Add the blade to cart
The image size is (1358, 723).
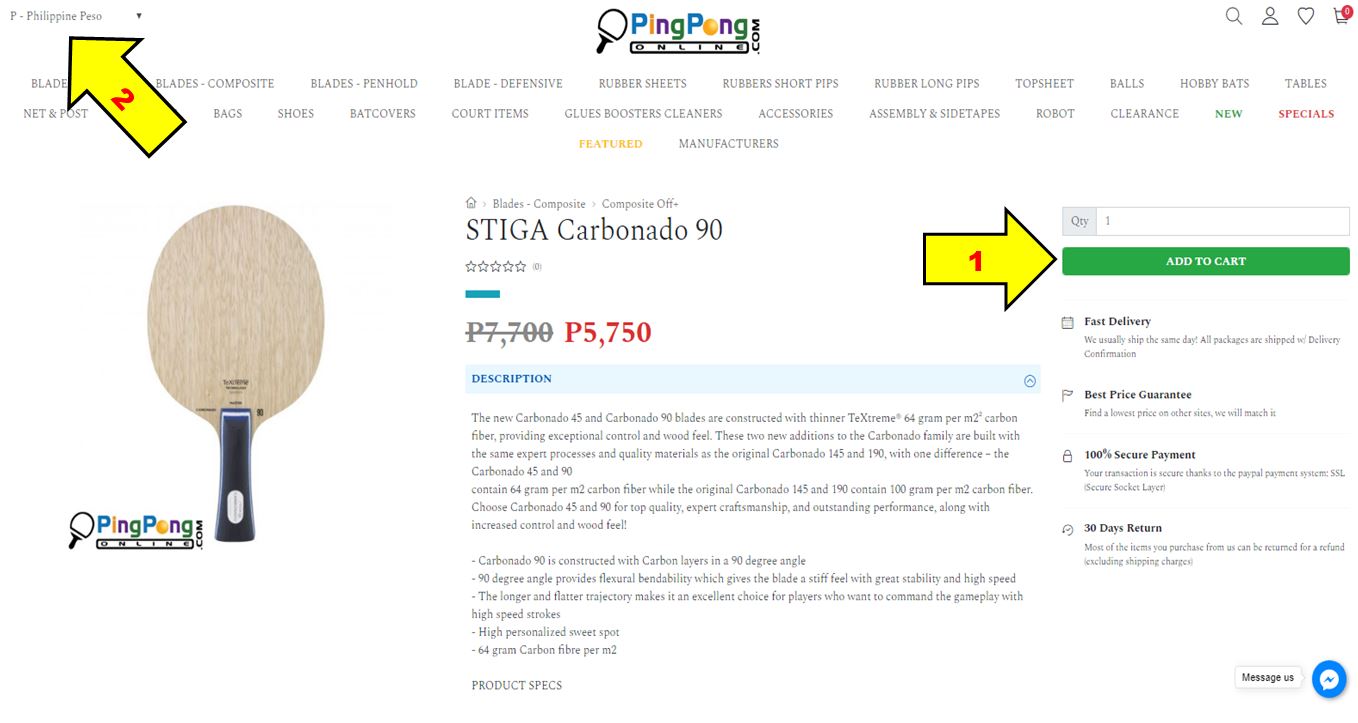(1205, 261)
